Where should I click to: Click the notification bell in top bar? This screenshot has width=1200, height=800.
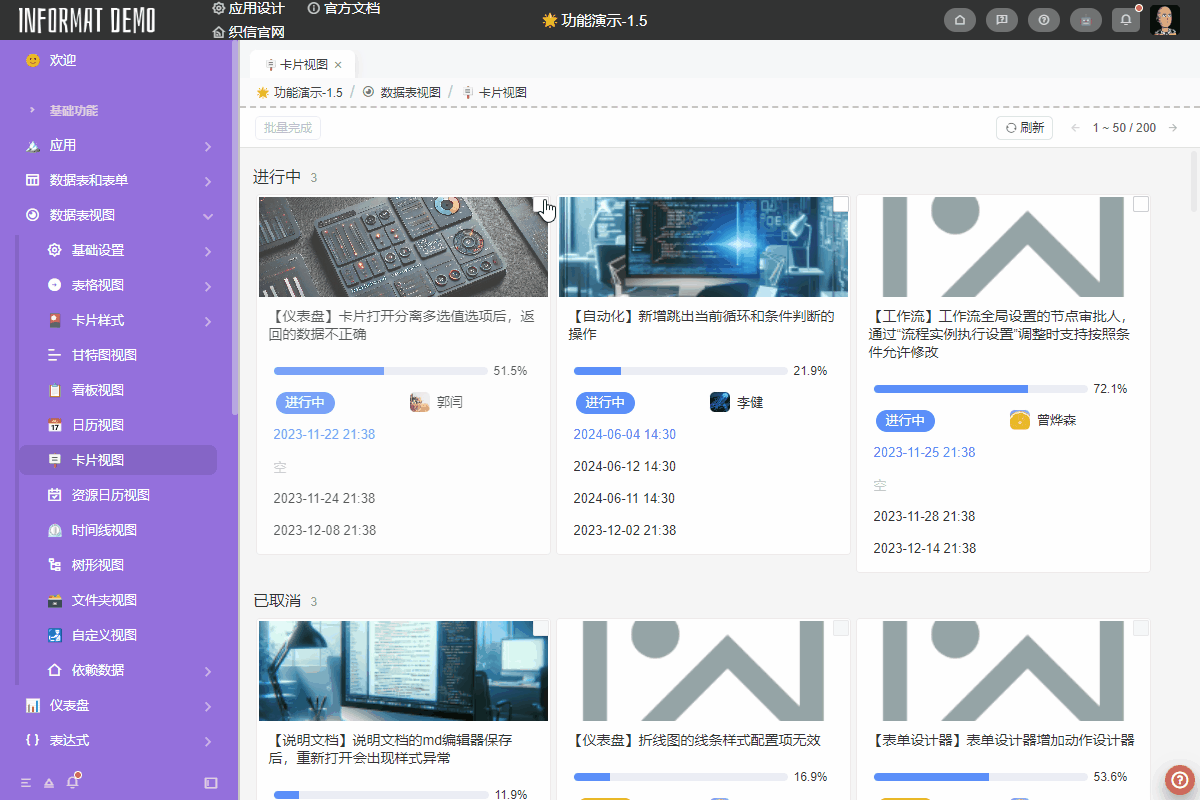(1126, 19)
